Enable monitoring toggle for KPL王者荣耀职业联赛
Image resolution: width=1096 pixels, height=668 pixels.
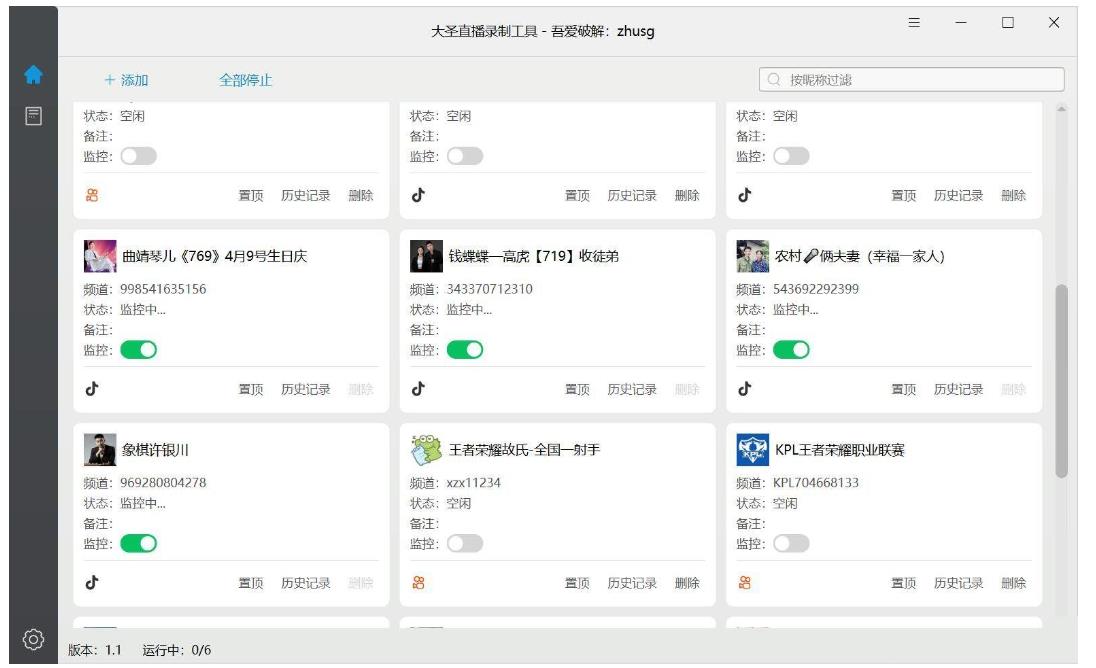[x=791, y=544]
